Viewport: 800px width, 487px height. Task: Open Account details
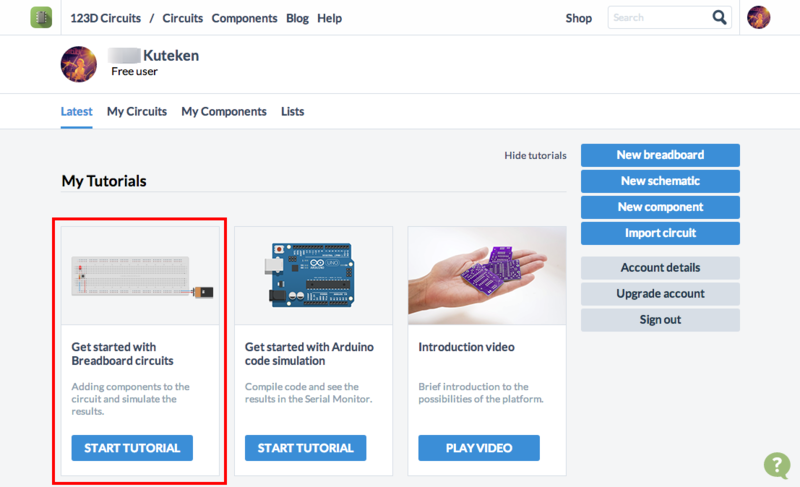(660, 268)
